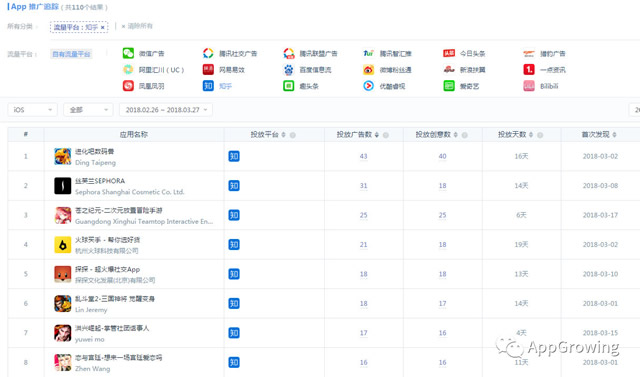Open the fox 探探 App thumbnail
This screenshot has height=377, width=640.
point(63,274)
